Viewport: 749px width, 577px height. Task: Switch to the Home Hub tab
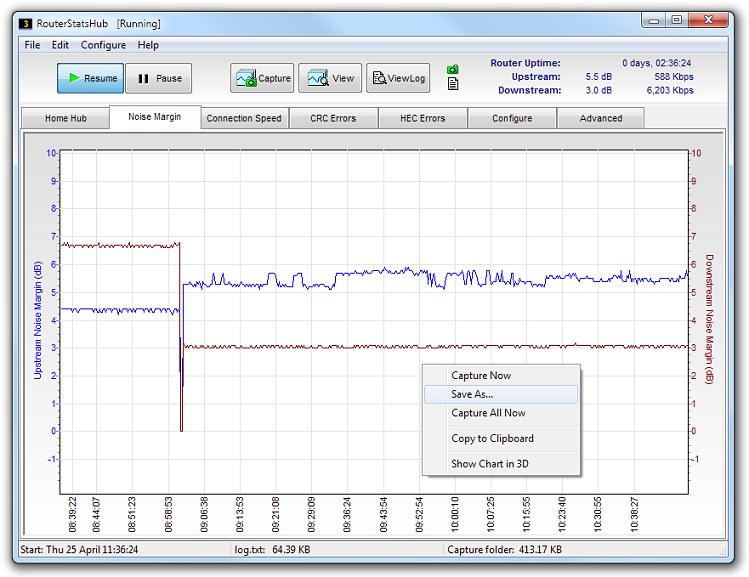(x=66, y=118)
